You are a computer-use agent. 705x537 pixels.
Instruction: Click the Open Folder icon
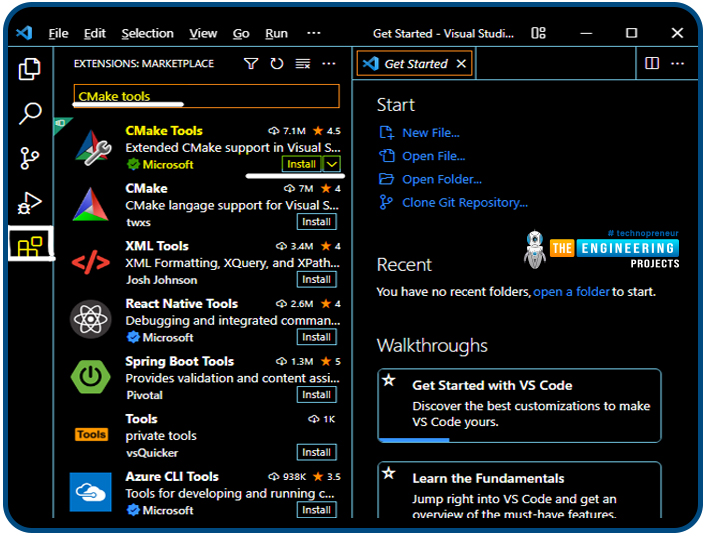click(x=386, y=179)
